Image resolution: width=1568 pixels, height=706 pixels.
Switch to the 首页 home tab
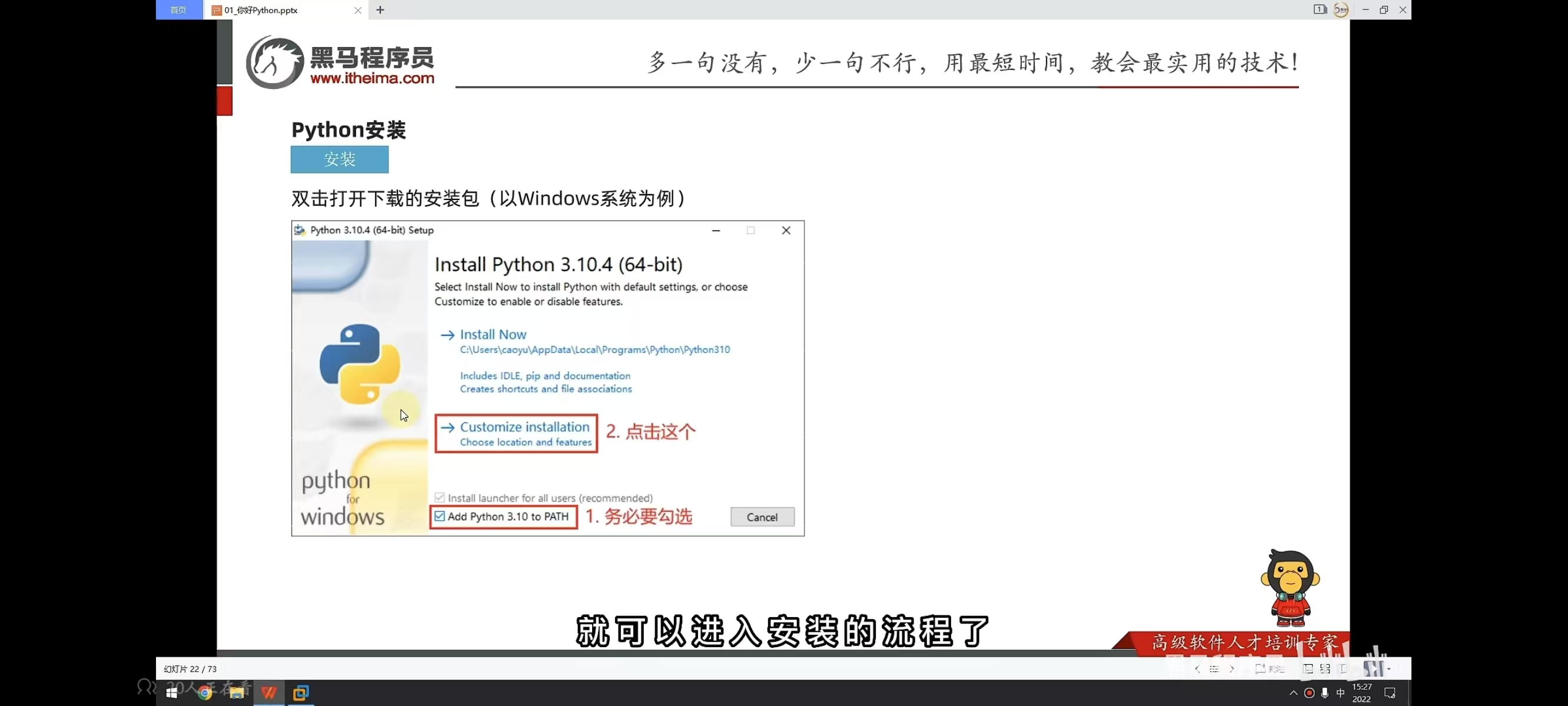coord(178,10)
